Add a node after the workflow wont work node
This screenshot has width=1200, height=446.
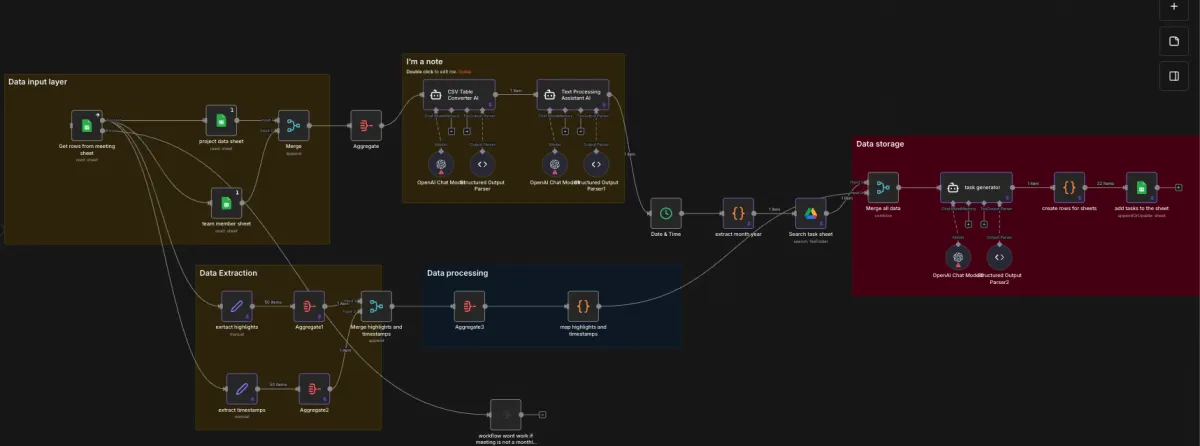click(542, 414)
